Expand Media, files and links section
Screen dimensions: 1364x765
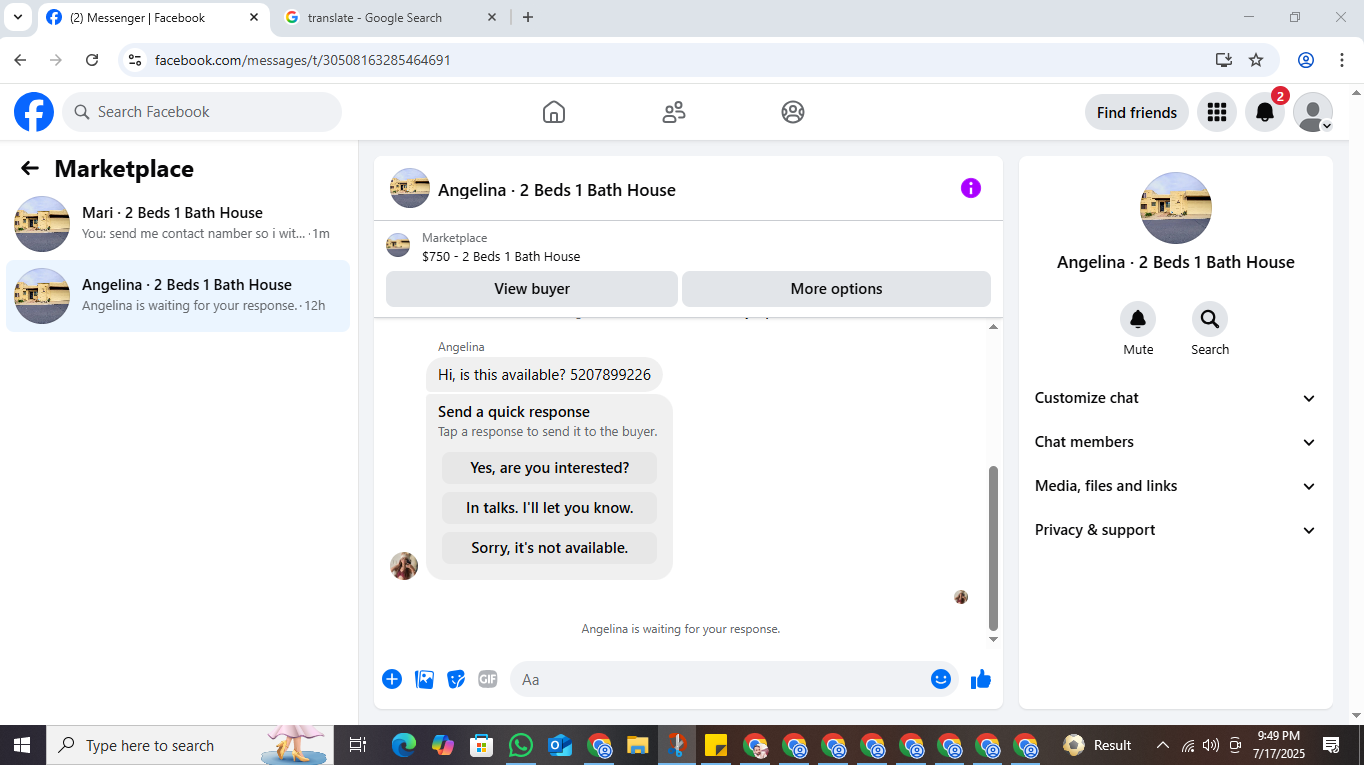[x=1176, y=486]
